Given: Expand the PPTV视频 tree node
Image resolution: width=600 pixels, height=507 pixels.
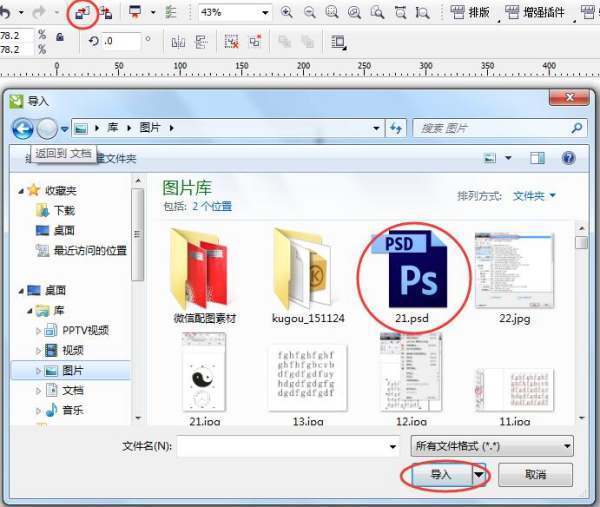Looking at the screenshot, I should [39, 330].
